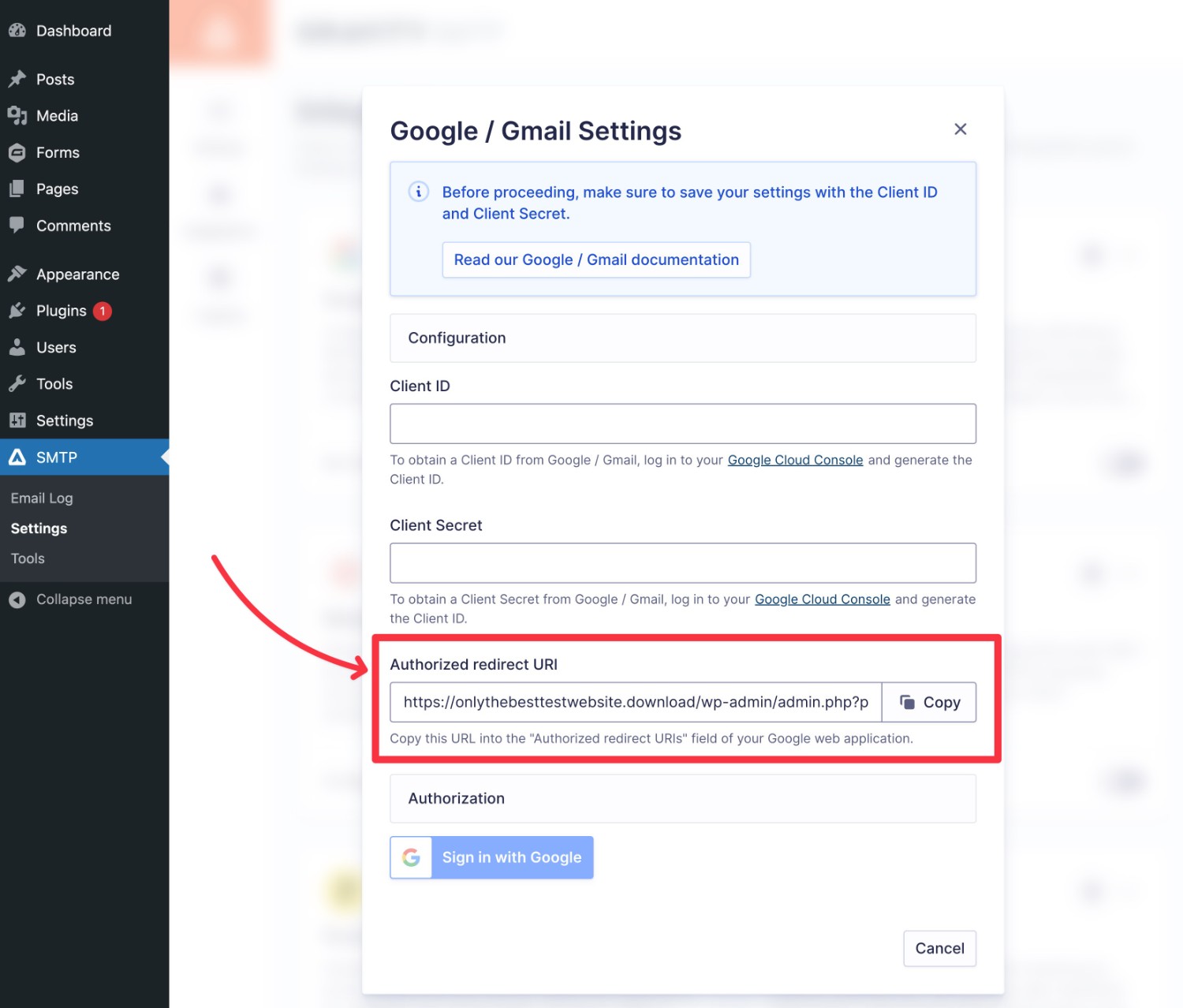This screenshot has width=1183, height=1008.
Task: Click the Google G logo icon
Action: pos(411,857)
